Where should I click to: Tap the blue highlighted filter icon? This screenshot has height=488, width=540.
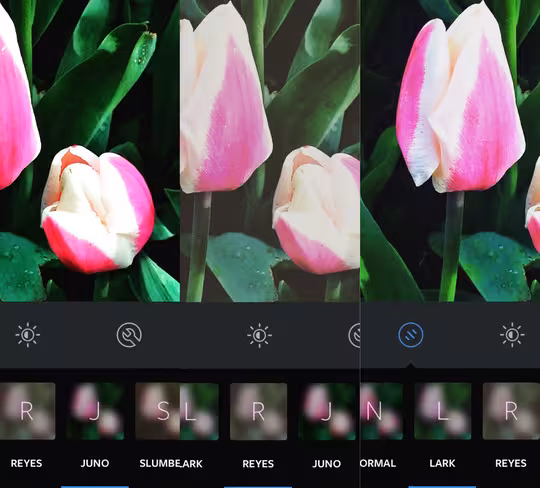(411, 335)
